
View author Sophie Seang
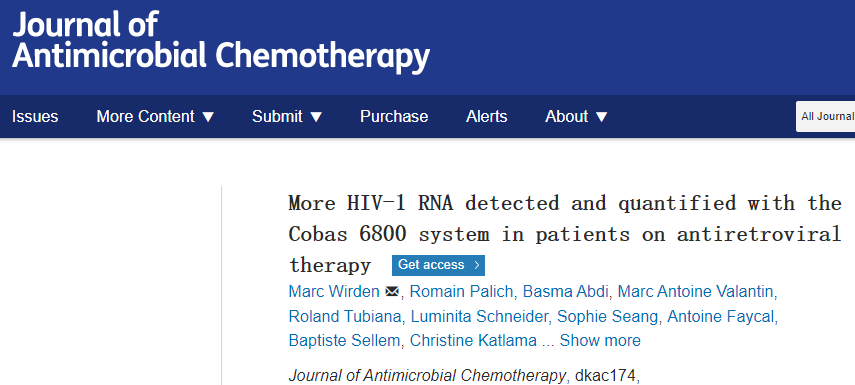click(x=607, y=316)
